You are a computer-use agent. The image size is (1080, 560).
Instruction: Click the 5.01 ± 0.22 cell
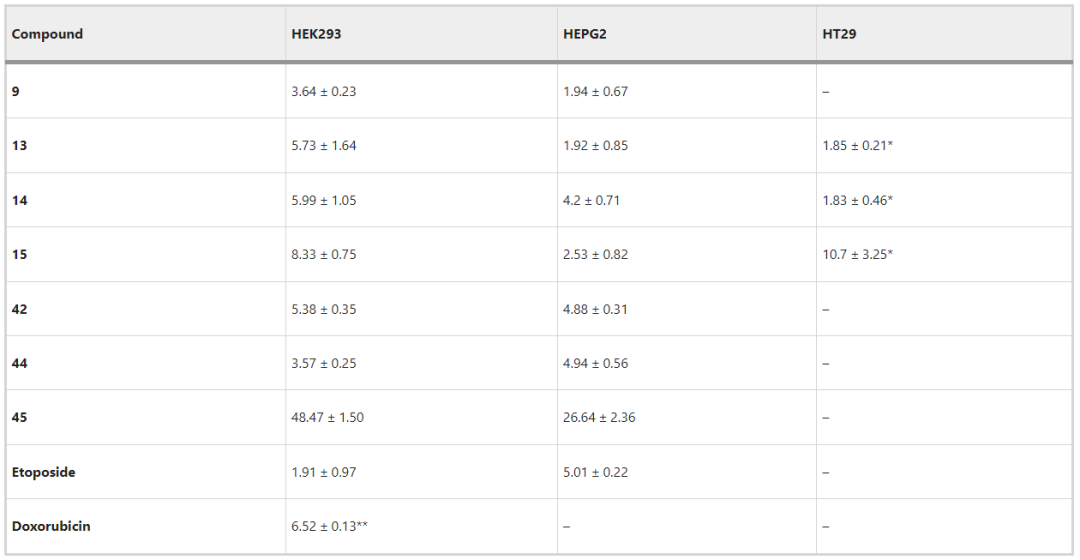[x=595, y=472]
